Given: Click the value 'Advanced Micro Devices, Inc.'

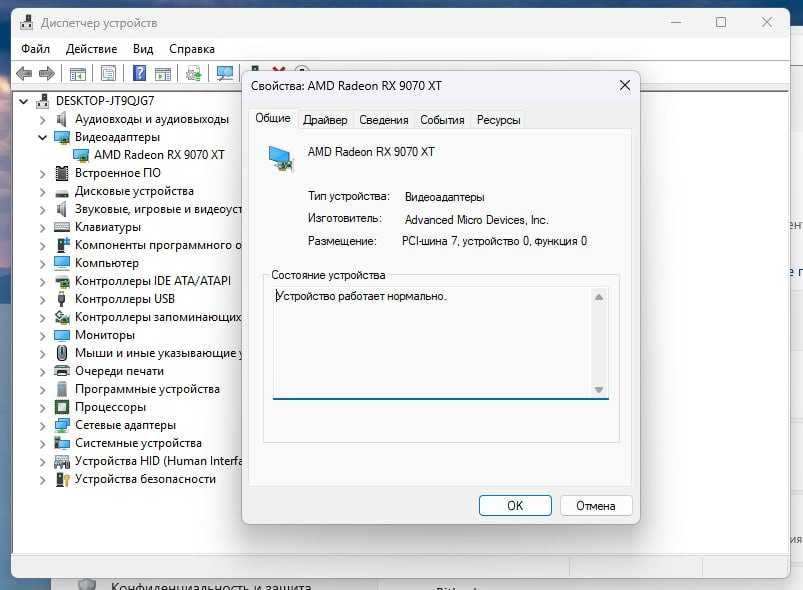Looking at the screenshot, I should click(476, 220).
